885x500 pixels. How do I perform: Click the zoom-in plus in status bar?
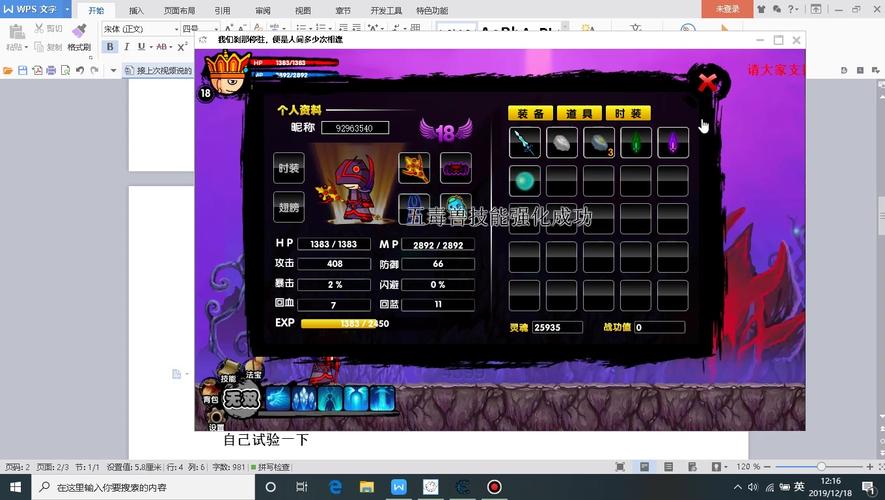coord(870,467)
